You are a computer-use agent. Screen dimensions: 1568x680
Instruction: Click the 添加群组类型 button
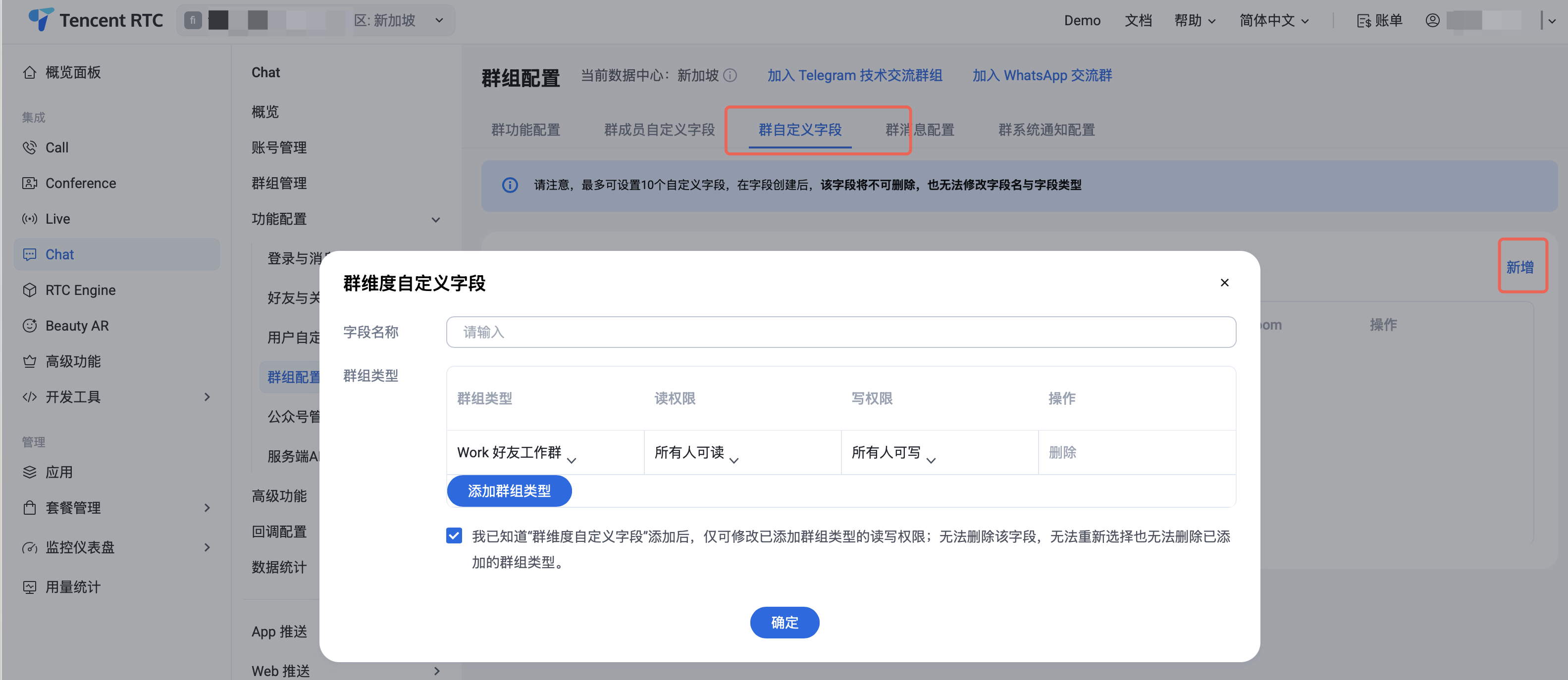[509, 491]
